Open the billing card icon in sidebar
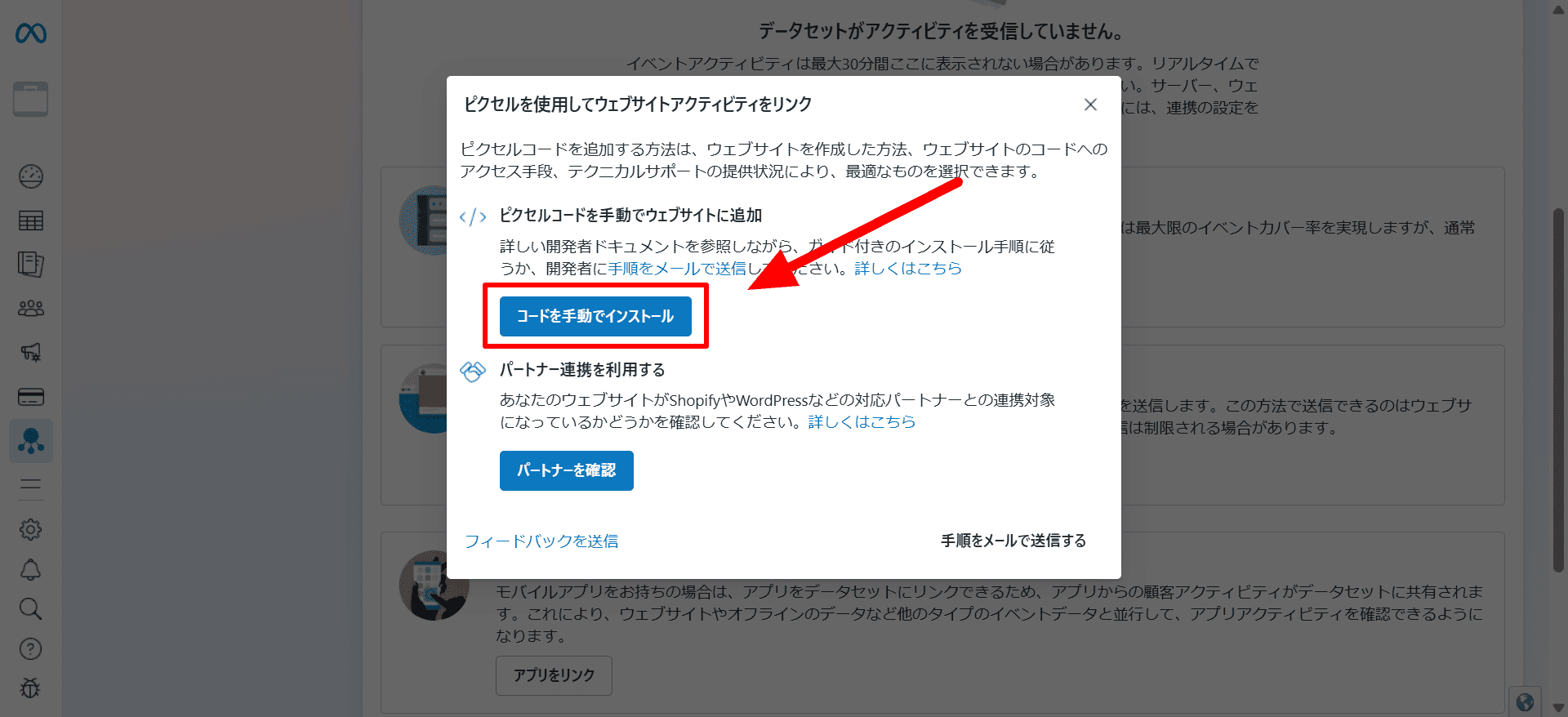 31,397
